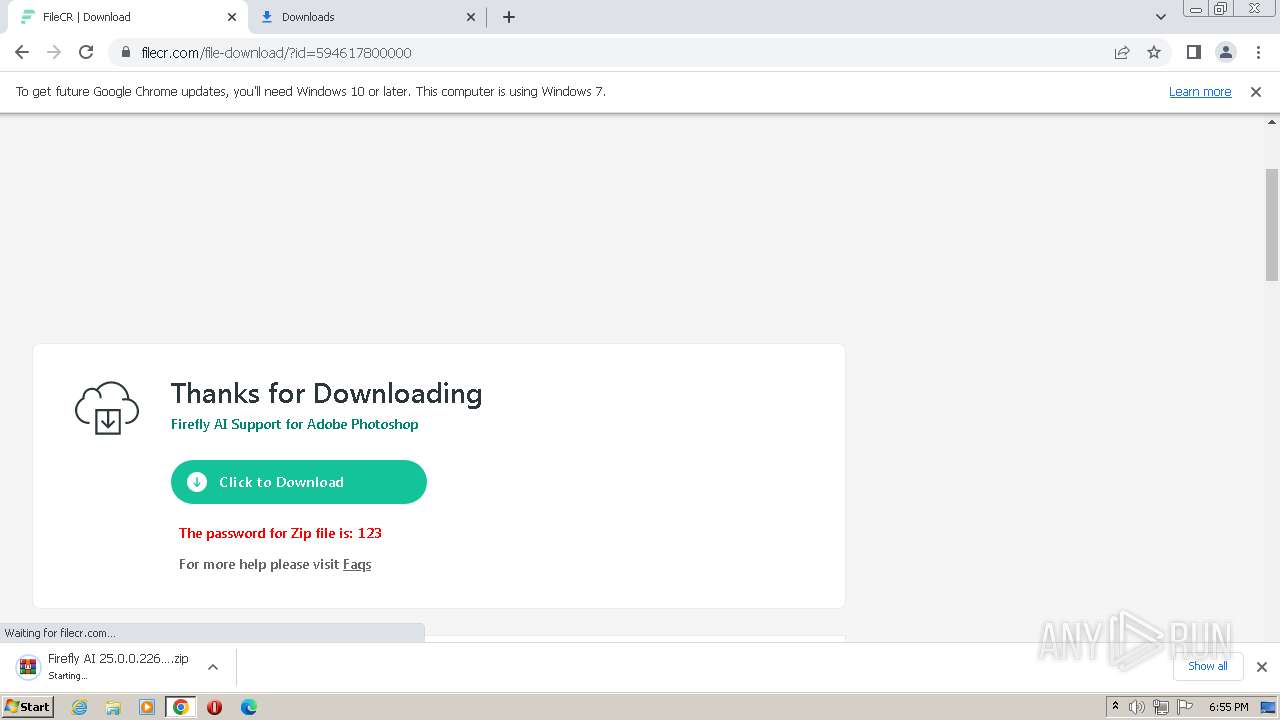This screenshot has height=720, width=1280.
Task: Reload the FileCR page
Action: click(x=86, y=52)
